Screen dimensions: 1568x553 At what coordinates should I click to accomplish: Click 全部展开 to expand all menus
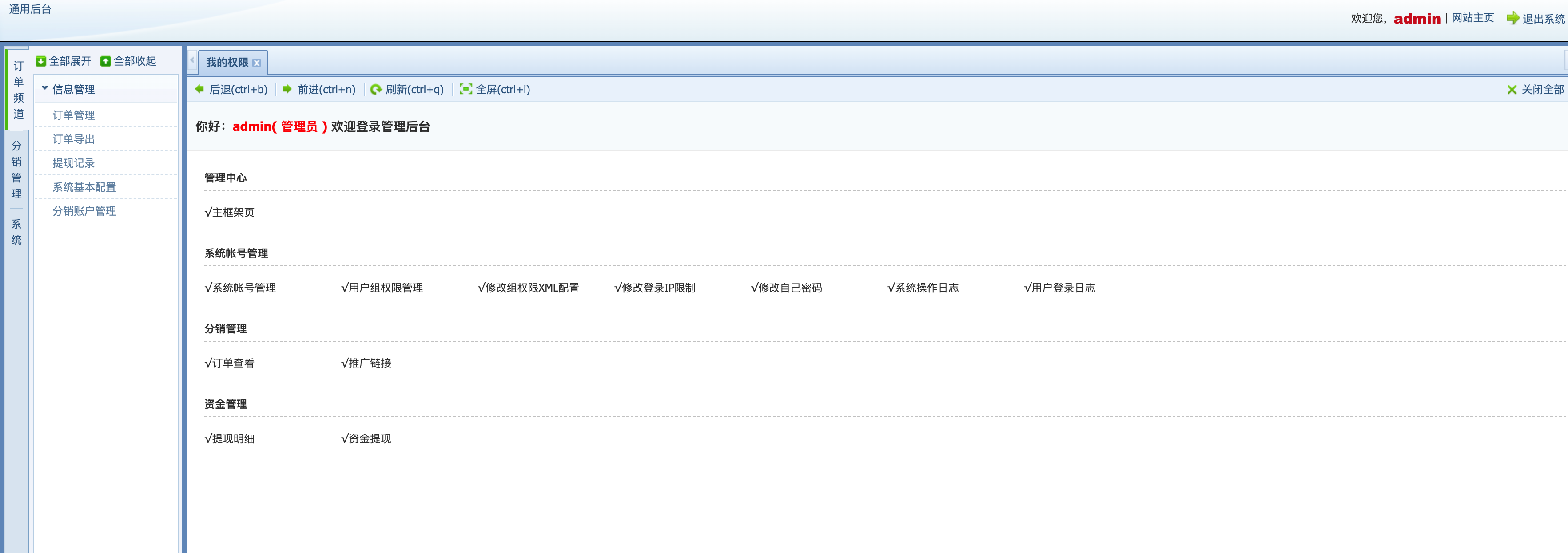(70, 61)
